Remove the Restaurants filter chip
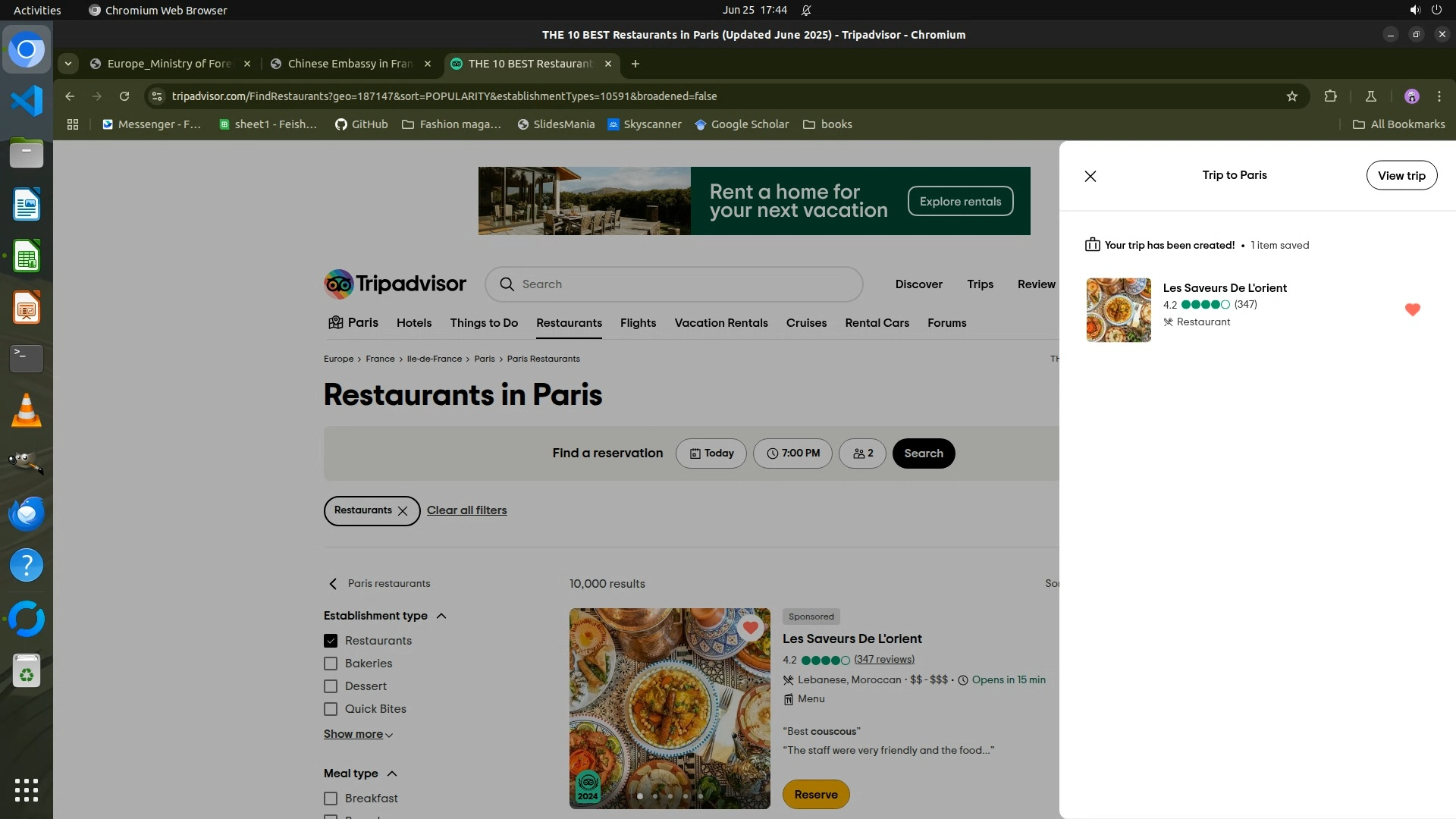 tap(403, 511)
